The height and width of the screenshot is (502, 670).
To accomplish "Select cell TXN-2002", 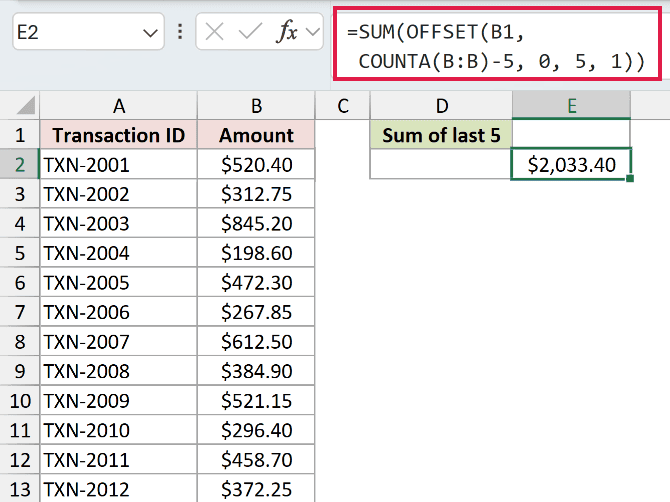I will (x=118, y=194).
